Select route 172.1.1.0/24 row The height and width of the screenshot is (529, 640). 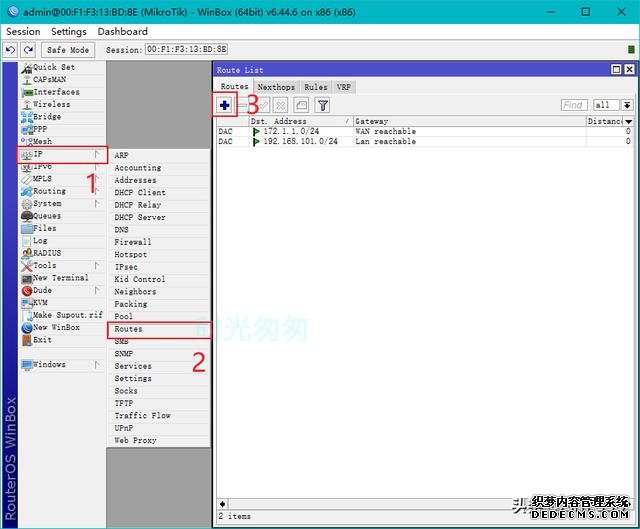(424, 131)
